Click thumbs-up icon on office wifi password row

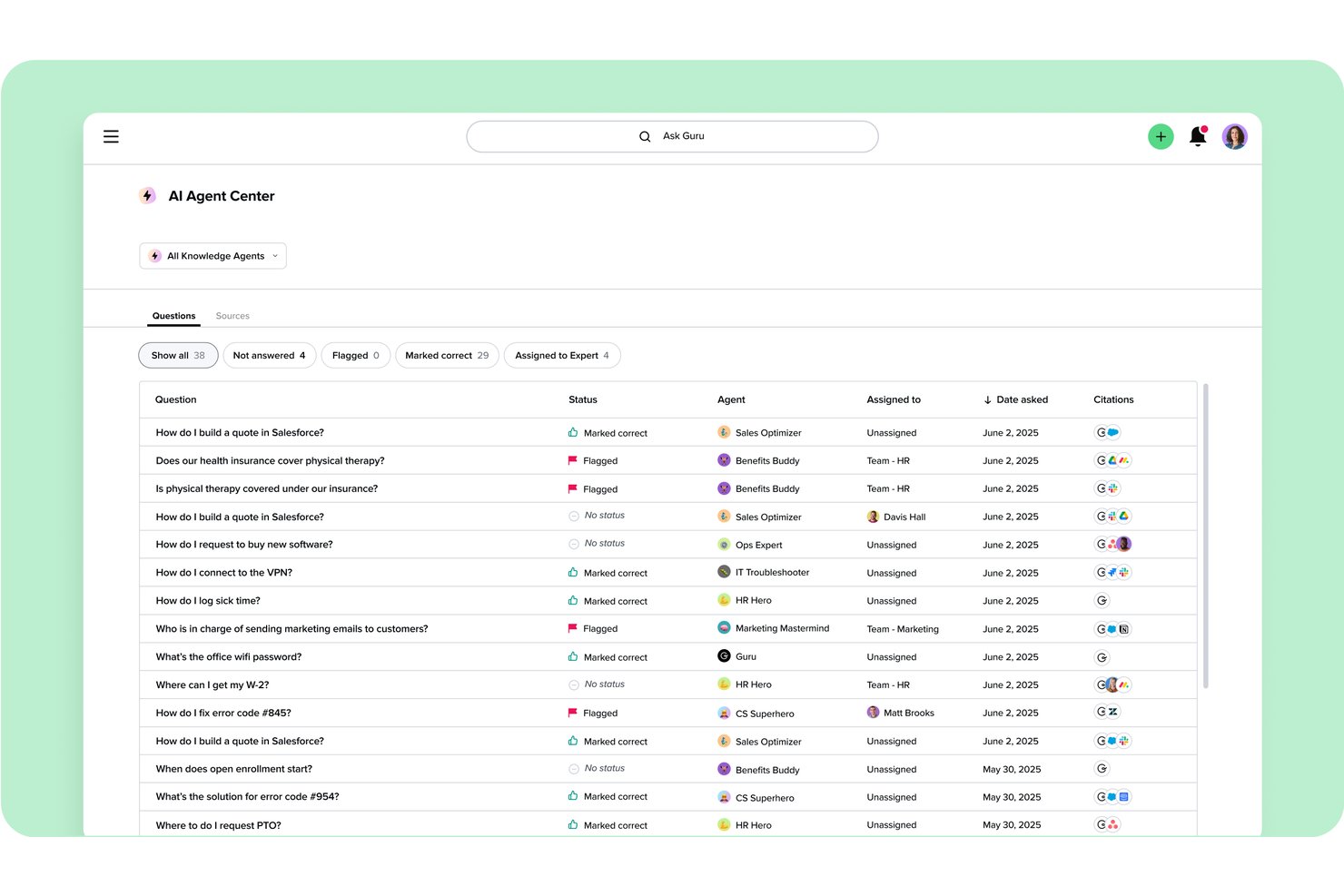(573, 656)
